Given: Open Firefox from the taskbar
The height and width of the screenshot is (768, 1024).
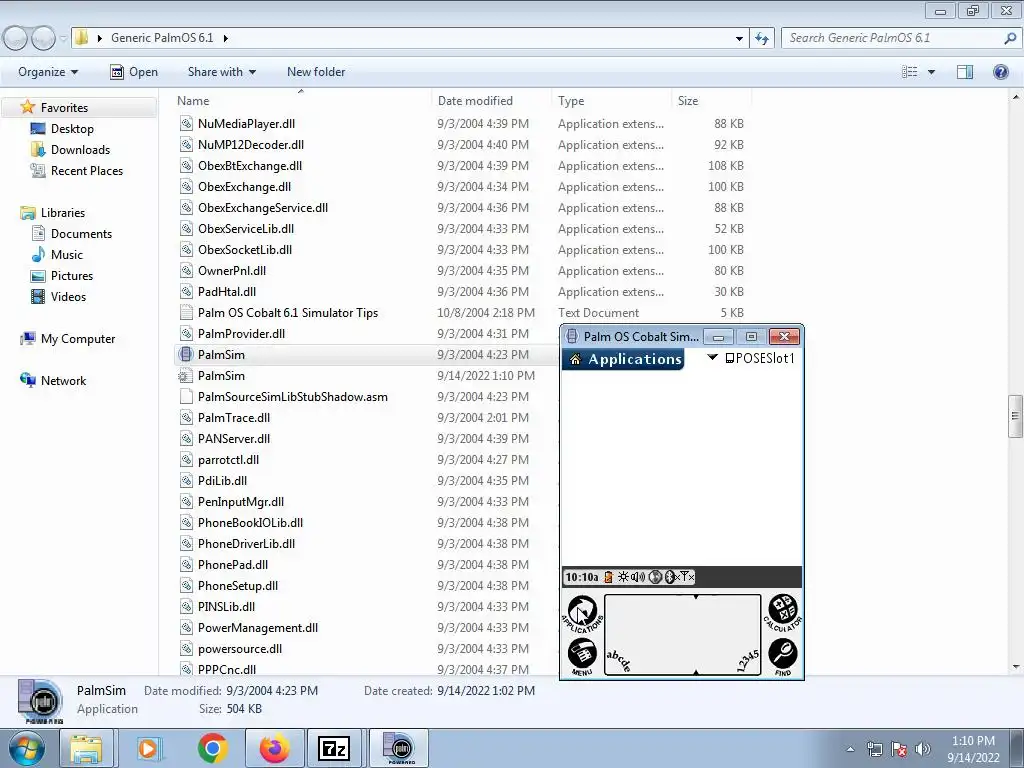Looking at the screenshot, I should coord(274,748).
